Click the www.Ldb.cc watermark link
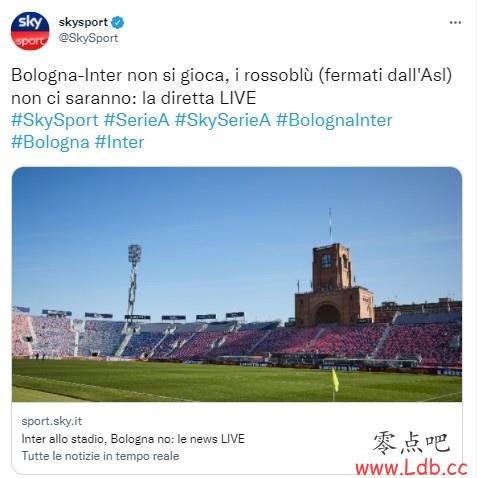 coord(411,468)
